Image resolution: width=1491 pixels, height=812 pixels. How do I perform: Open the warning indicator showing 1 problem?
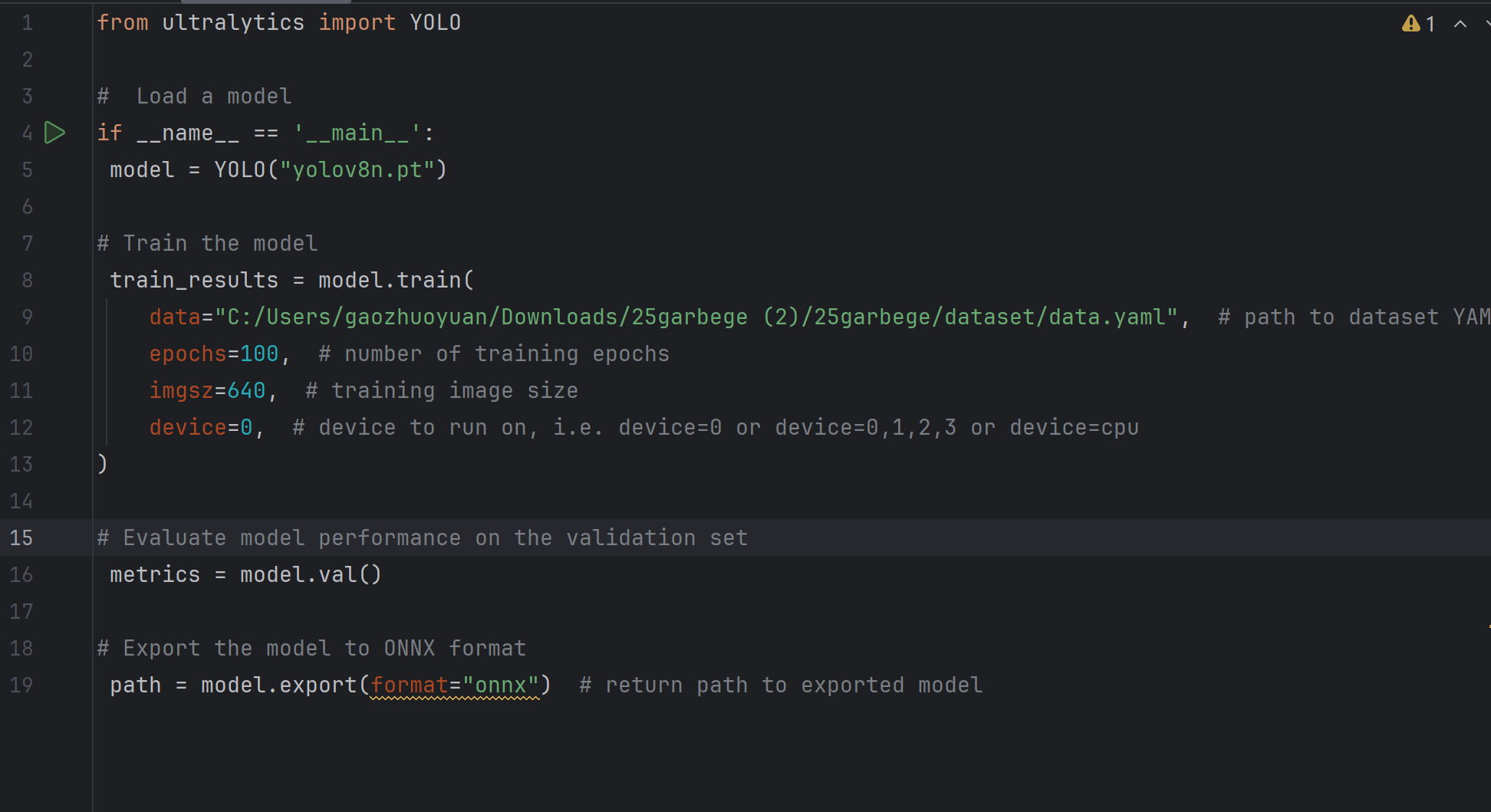pyautogui.click(x=1417, y=24)
